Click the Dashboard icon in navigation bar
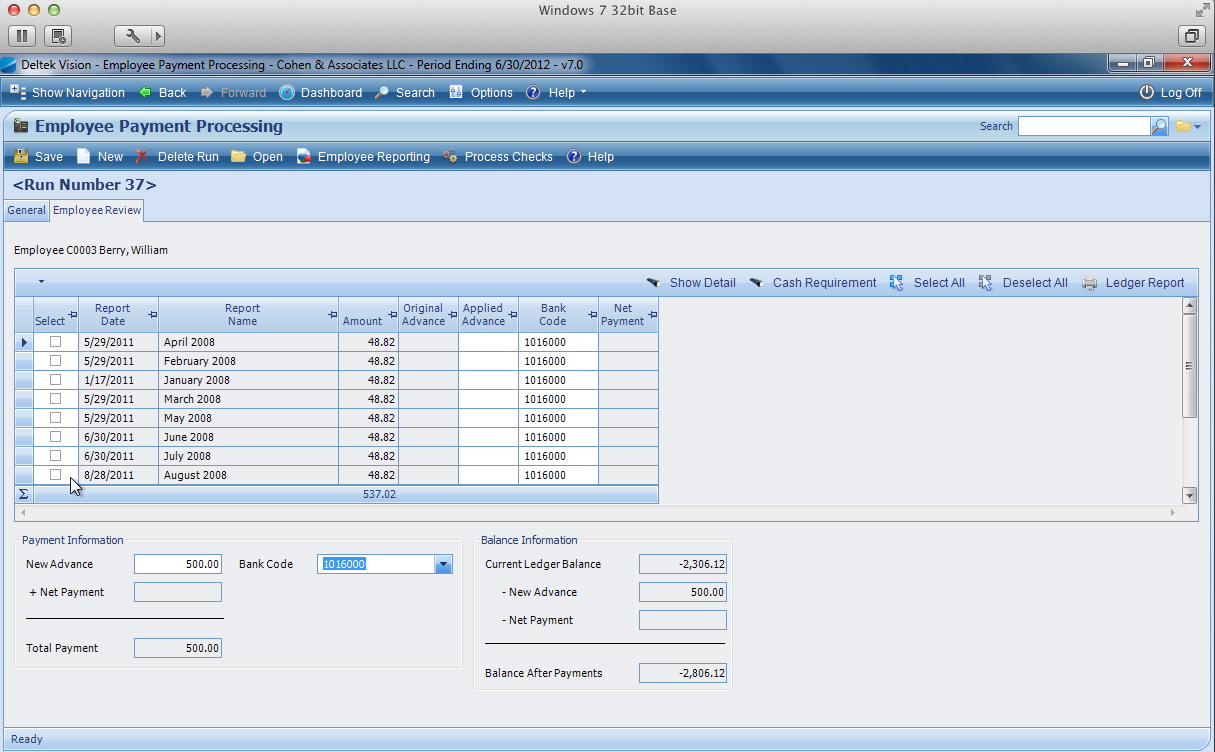The width and height of the screenshot is (1215, 752). point(287,93)
